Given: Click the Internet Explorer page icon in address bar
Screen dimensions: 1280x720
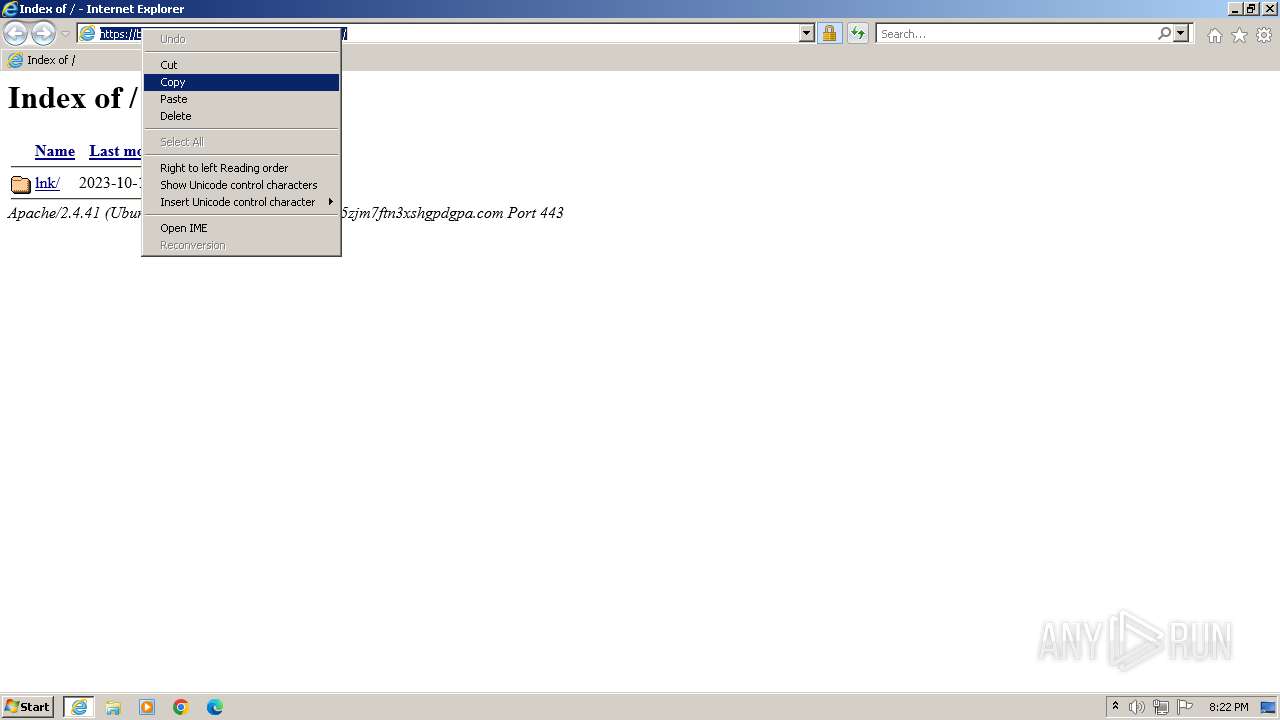Looking at the screenshot, I should pyautogui.click(x=88, y=34).
